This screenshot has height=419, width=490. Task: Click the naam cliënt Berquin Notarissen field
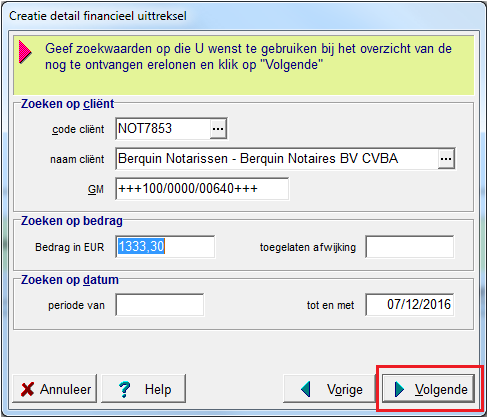click(277, 159)
